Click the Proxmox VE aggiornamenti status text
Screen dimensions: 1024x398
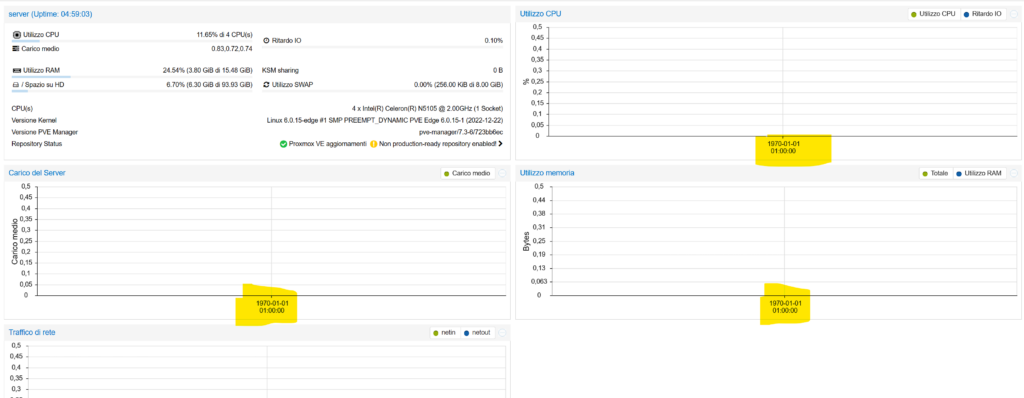coord(327,144)
